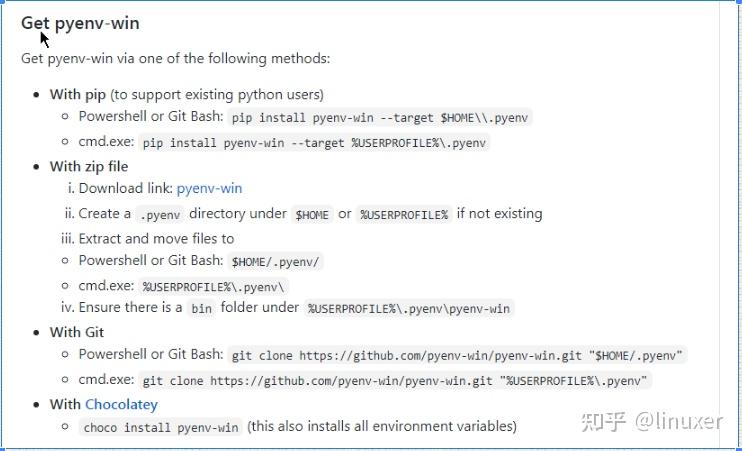The height and width of the screenshot is (451, 742).
Task: Open the pyenv-win download link
Action: (209, 188)
